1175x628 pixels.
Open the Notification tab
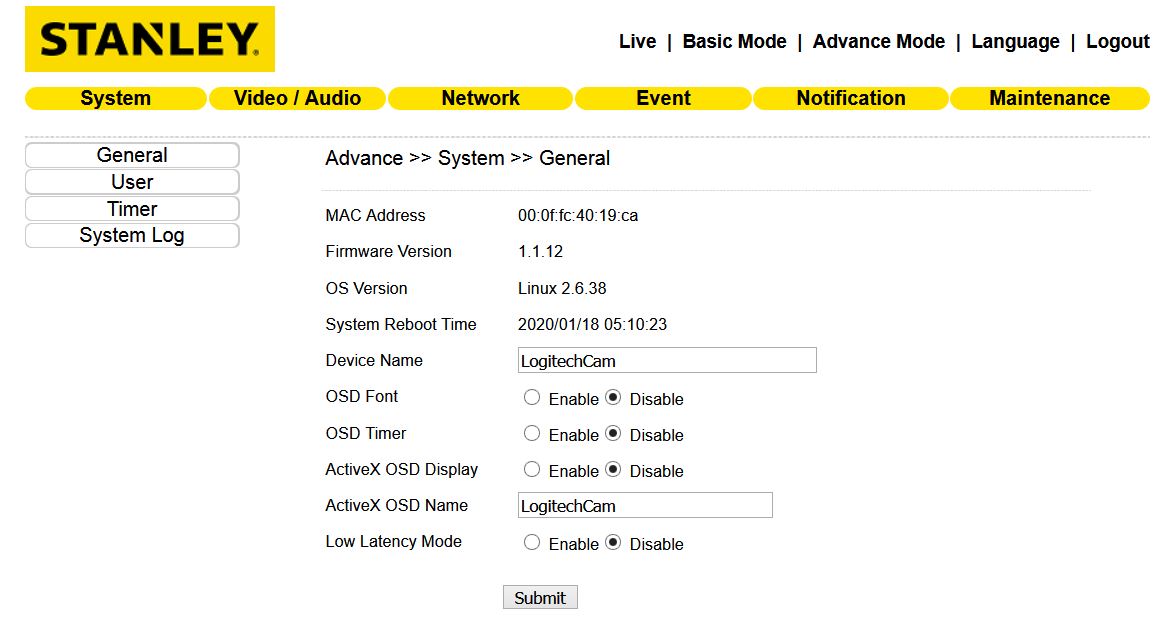coord(851,98)
